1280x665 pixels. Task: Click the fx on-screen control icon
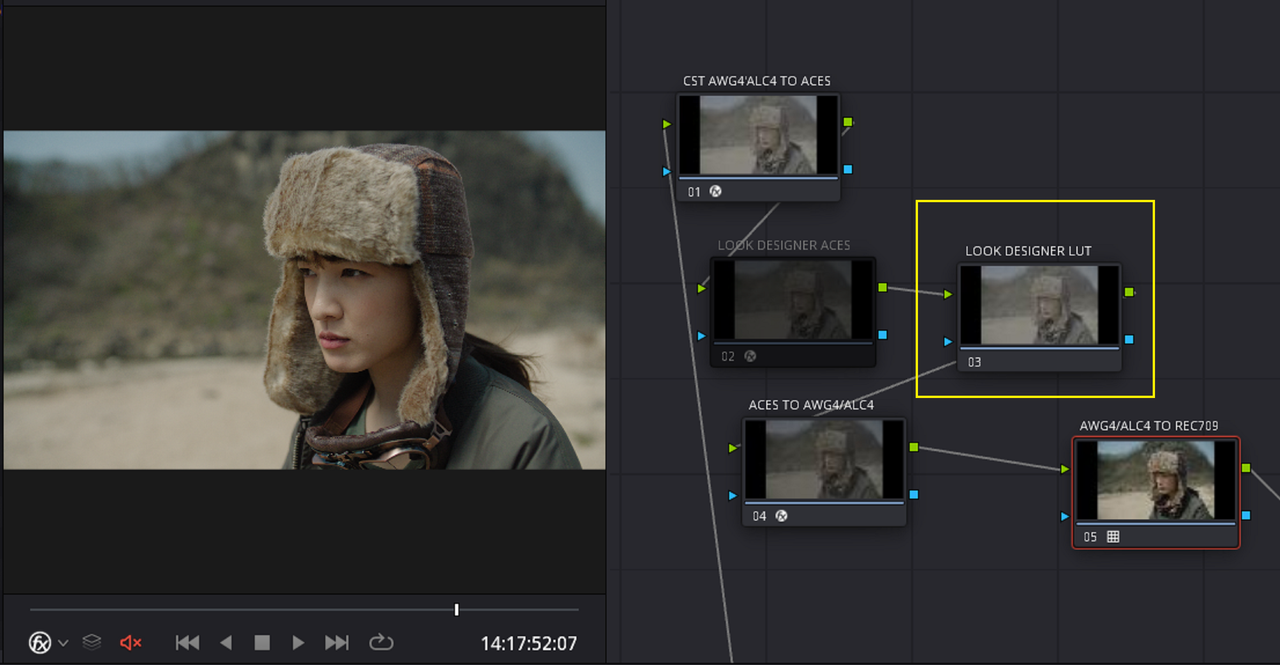41,642
